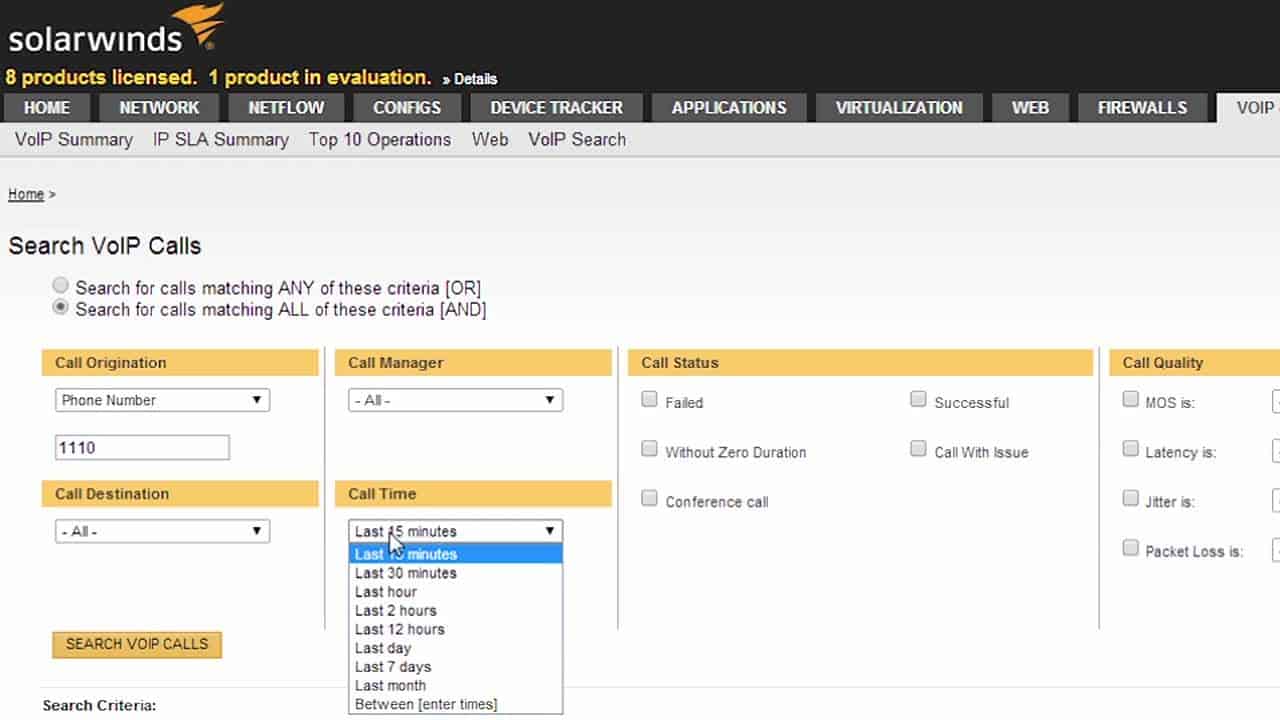Open the NETFLOW tab

tap(286, 108)
